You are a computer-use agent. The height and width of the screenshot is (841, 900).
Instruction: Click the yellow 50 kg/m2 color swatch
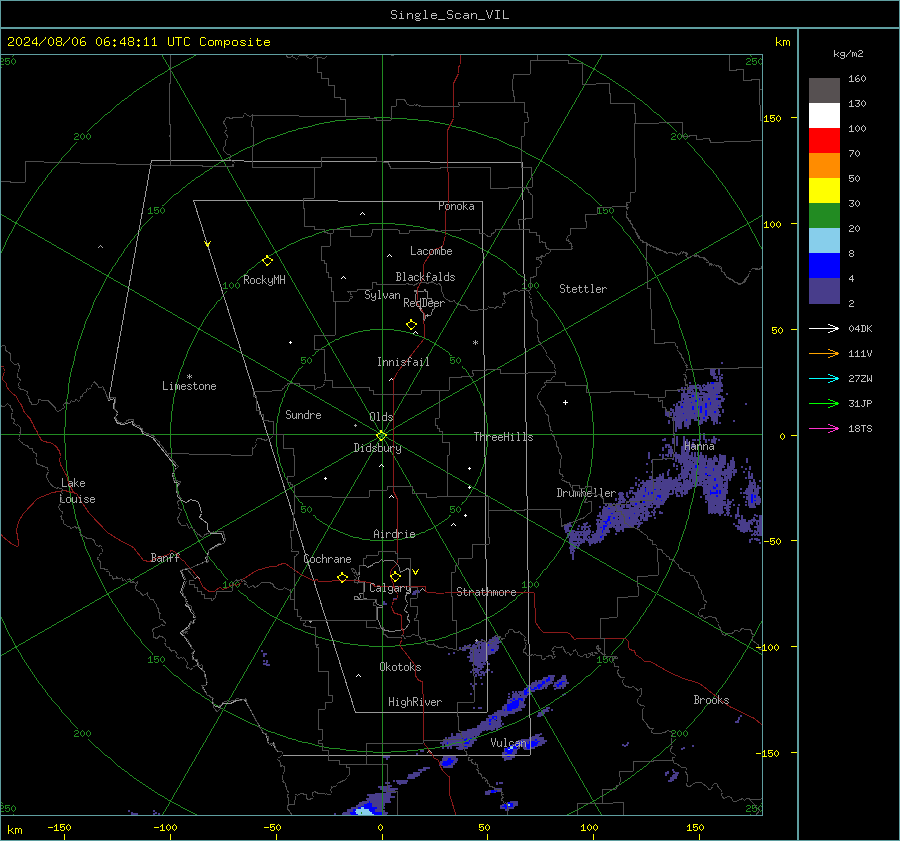[824, 191]
